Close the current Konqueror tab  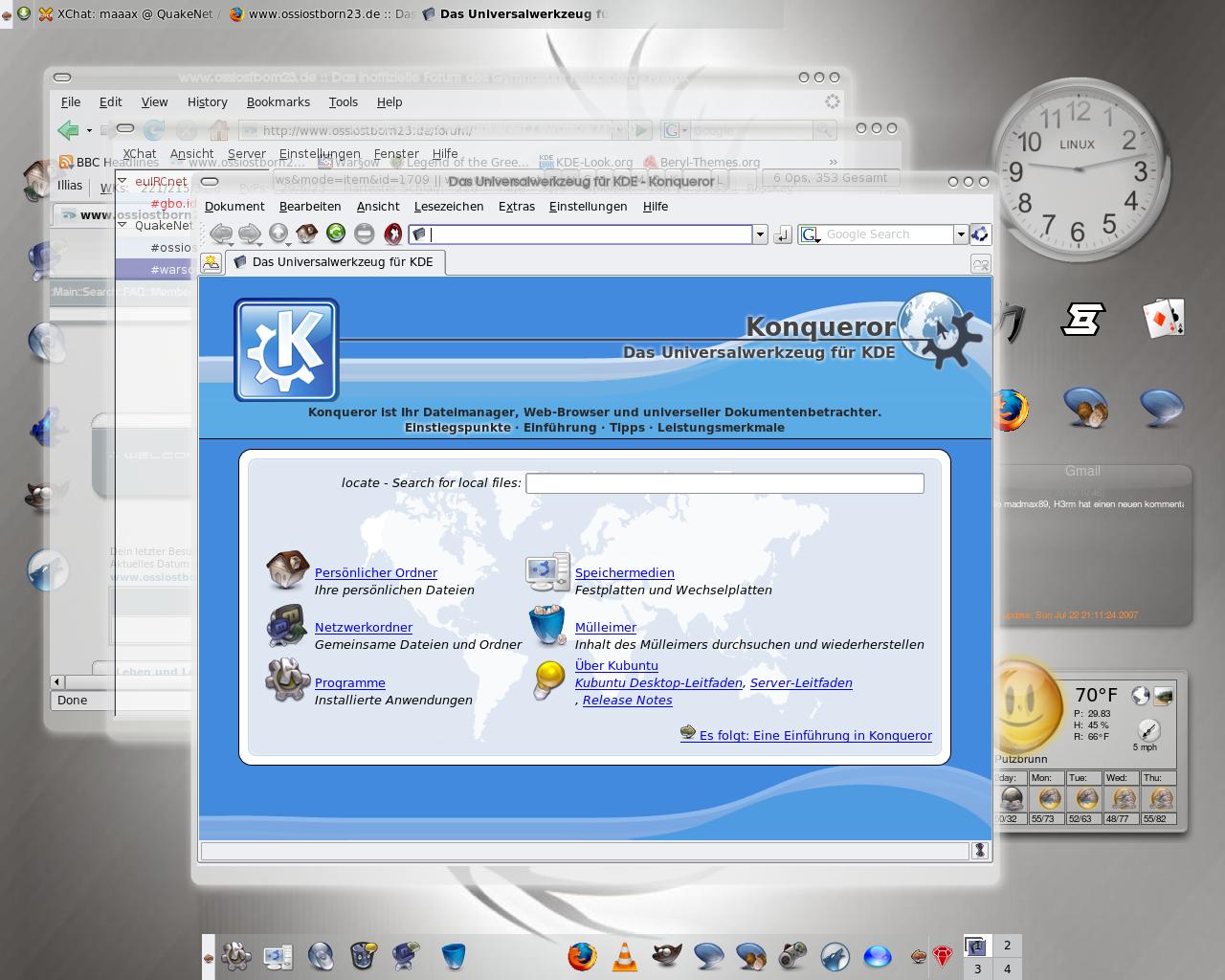pos(980,264)
